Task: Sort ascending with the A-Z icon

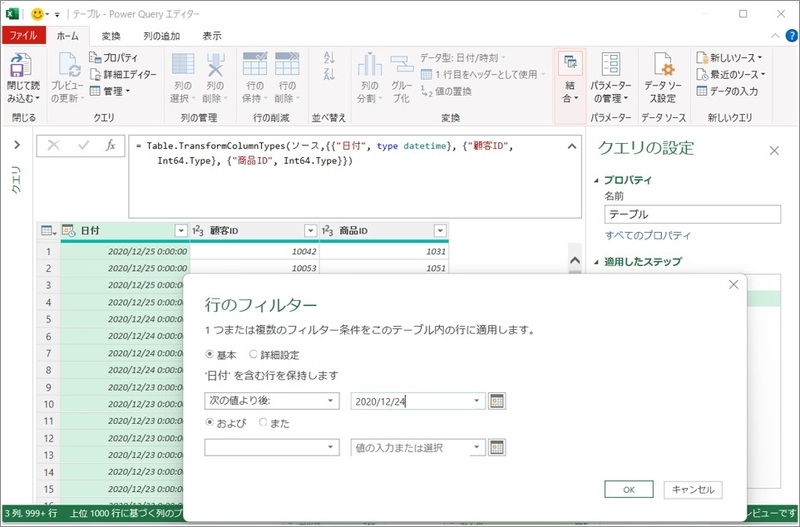Action: pos(329,58)
